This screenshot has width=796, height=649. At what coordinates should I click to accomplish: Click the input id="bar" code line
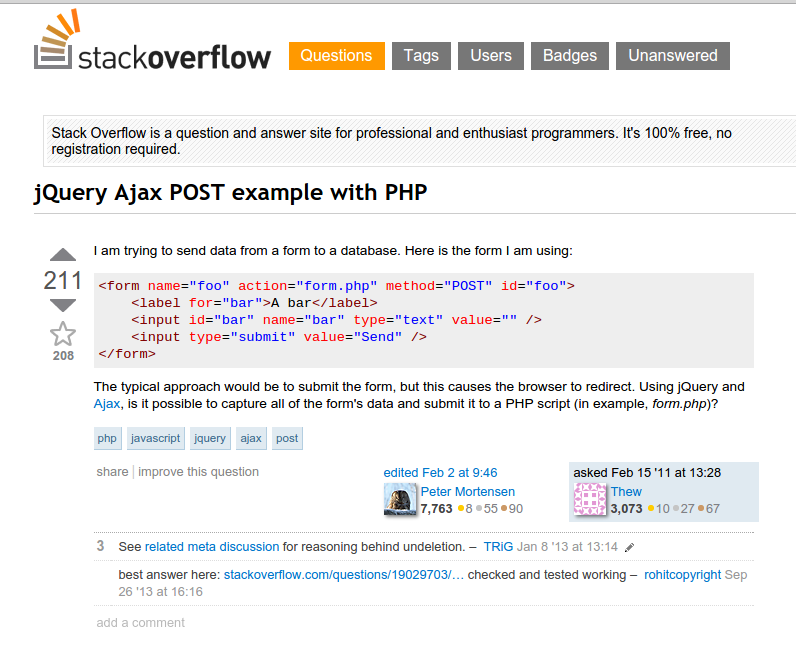tap(337, 320)
